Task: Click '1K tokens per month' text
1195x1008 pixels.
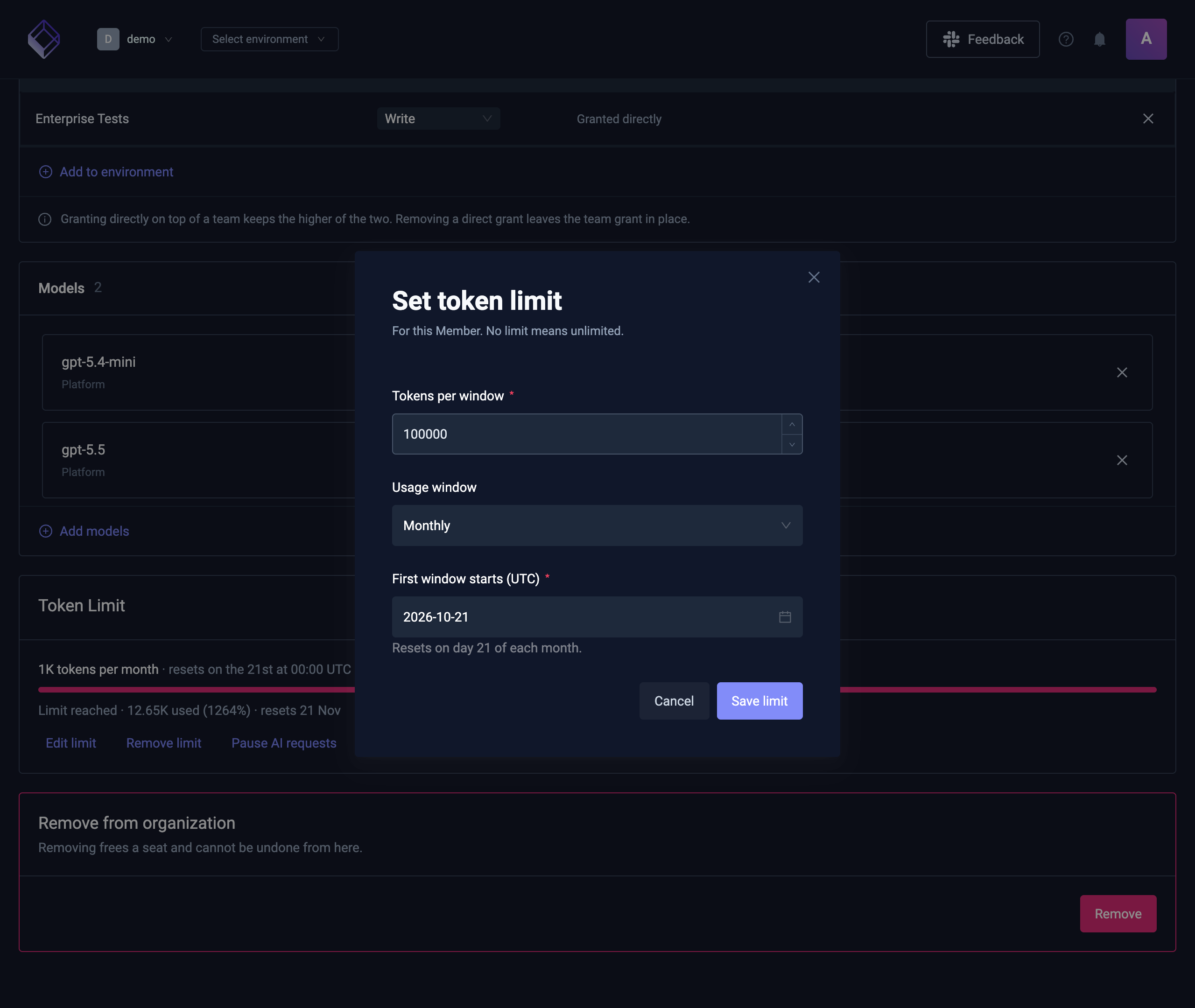Action: click(x=98, y=670)
